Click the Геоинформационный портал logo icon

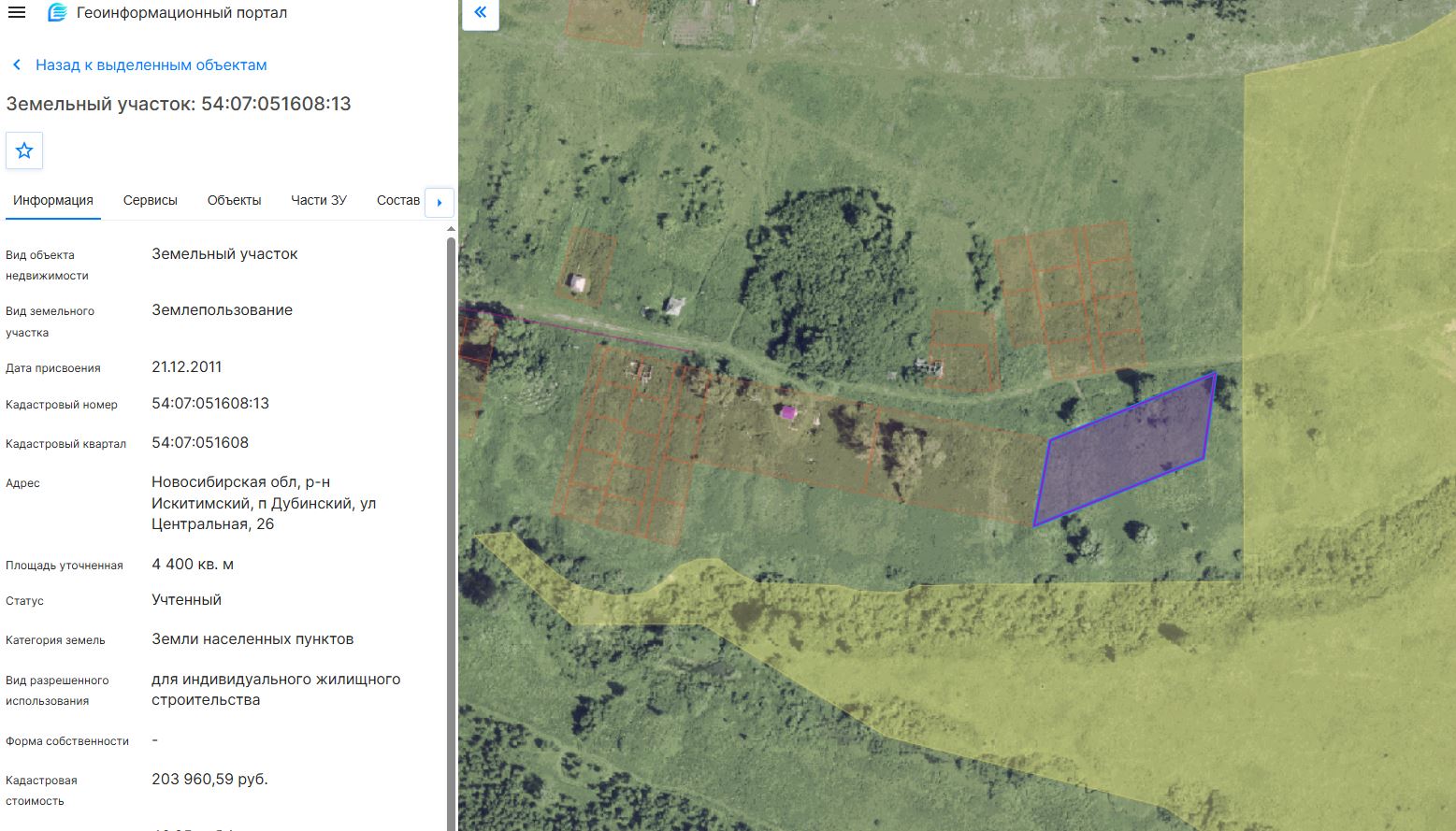click(57, 13)
